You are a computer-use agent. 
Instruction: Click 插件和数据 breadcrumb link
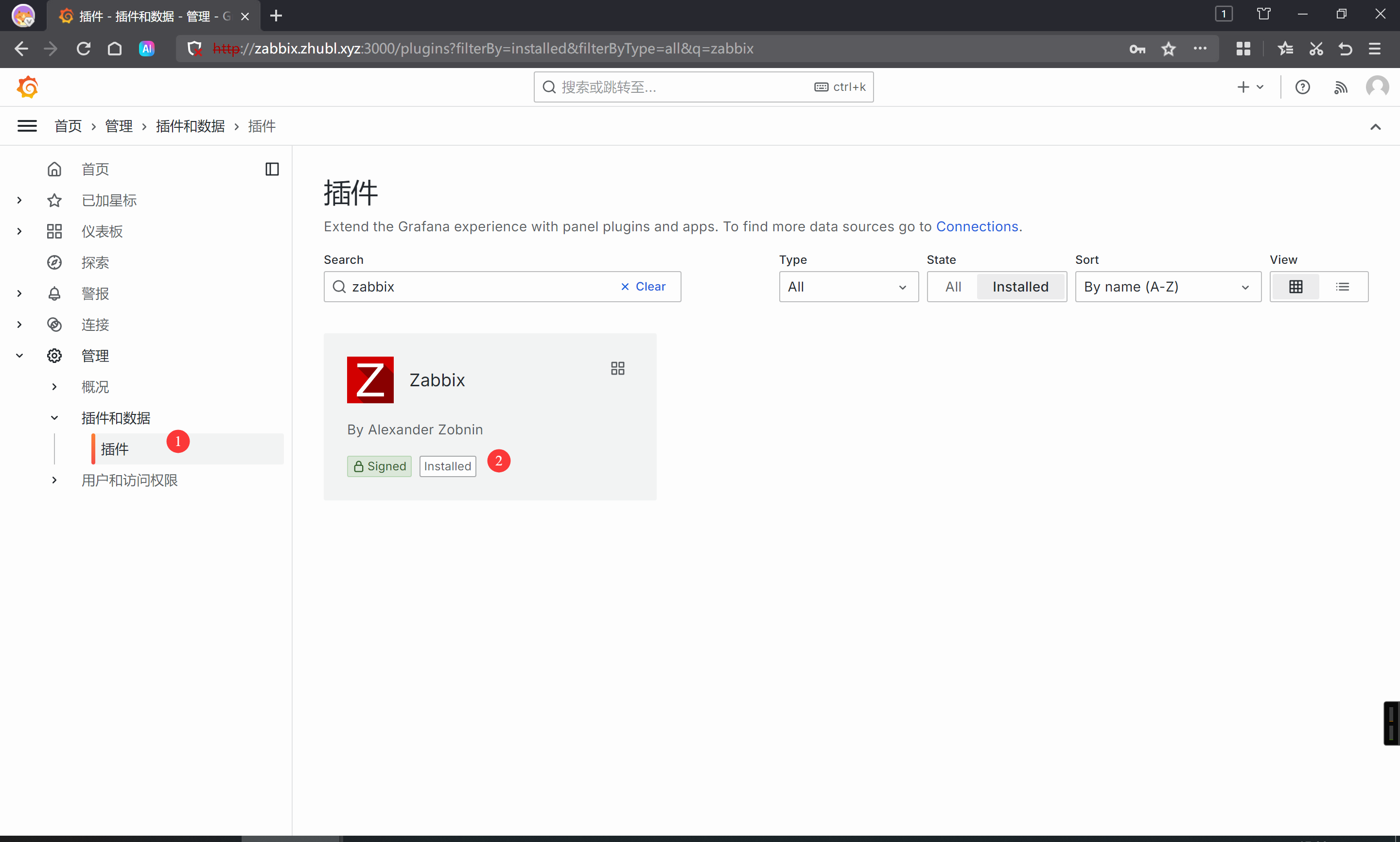coord(191,126)
